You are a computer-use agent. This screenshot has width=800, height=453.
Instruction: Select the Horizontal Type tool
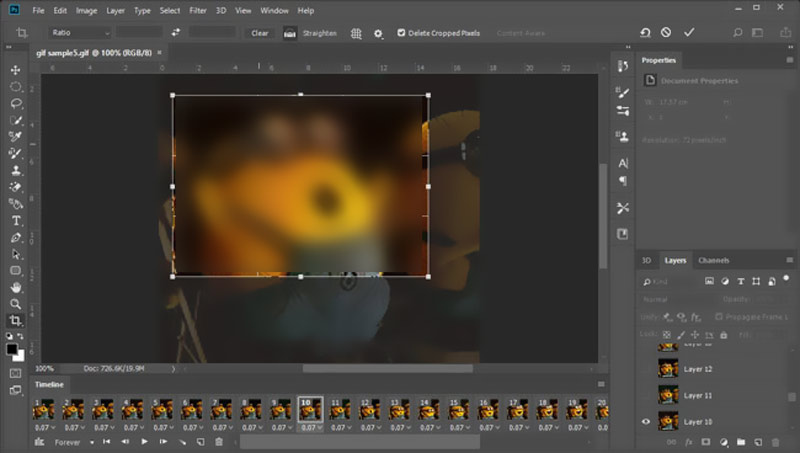tap(15, 220)
